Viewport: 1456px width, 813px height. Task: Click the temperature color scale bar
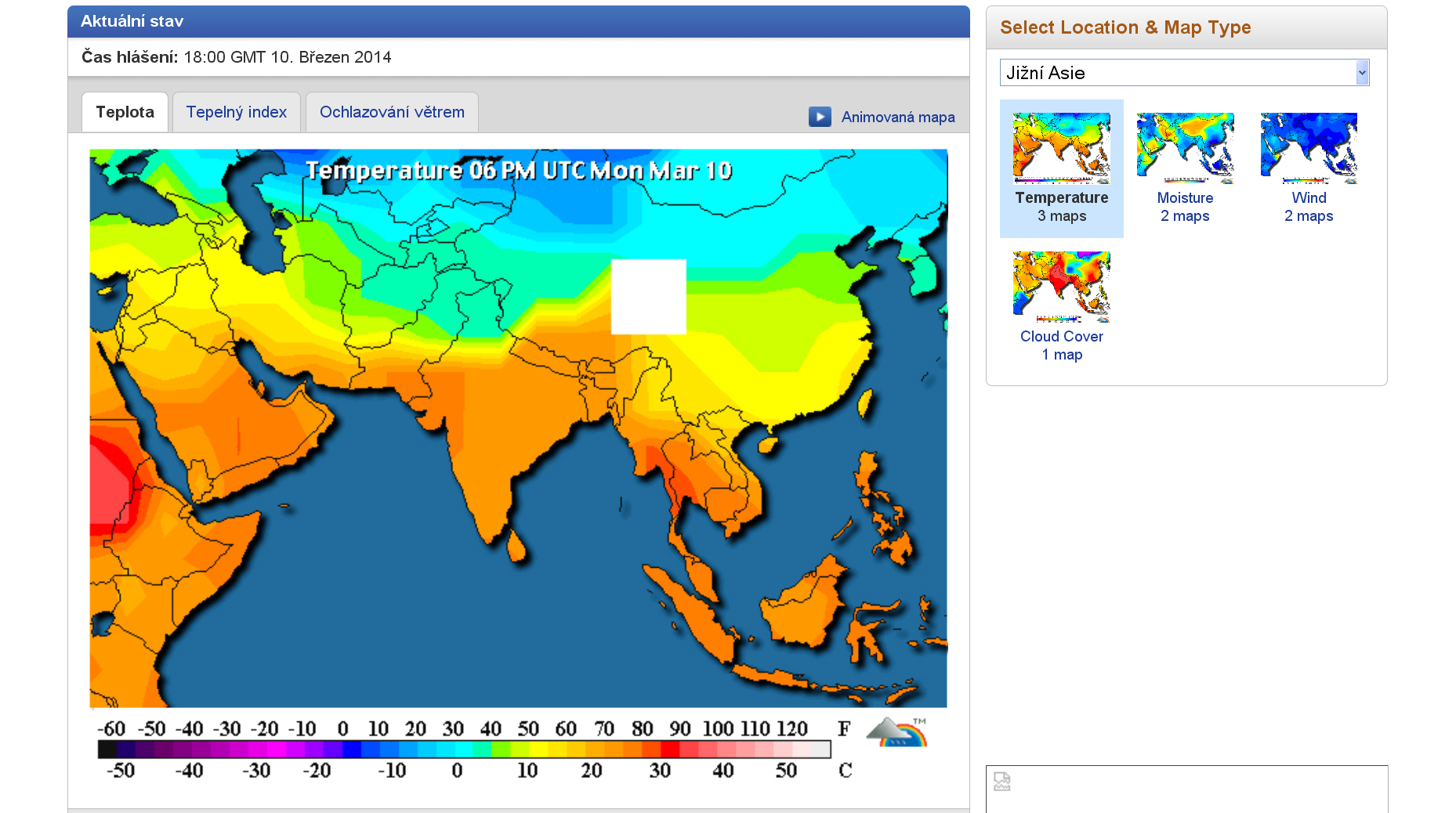coord(464,750)
